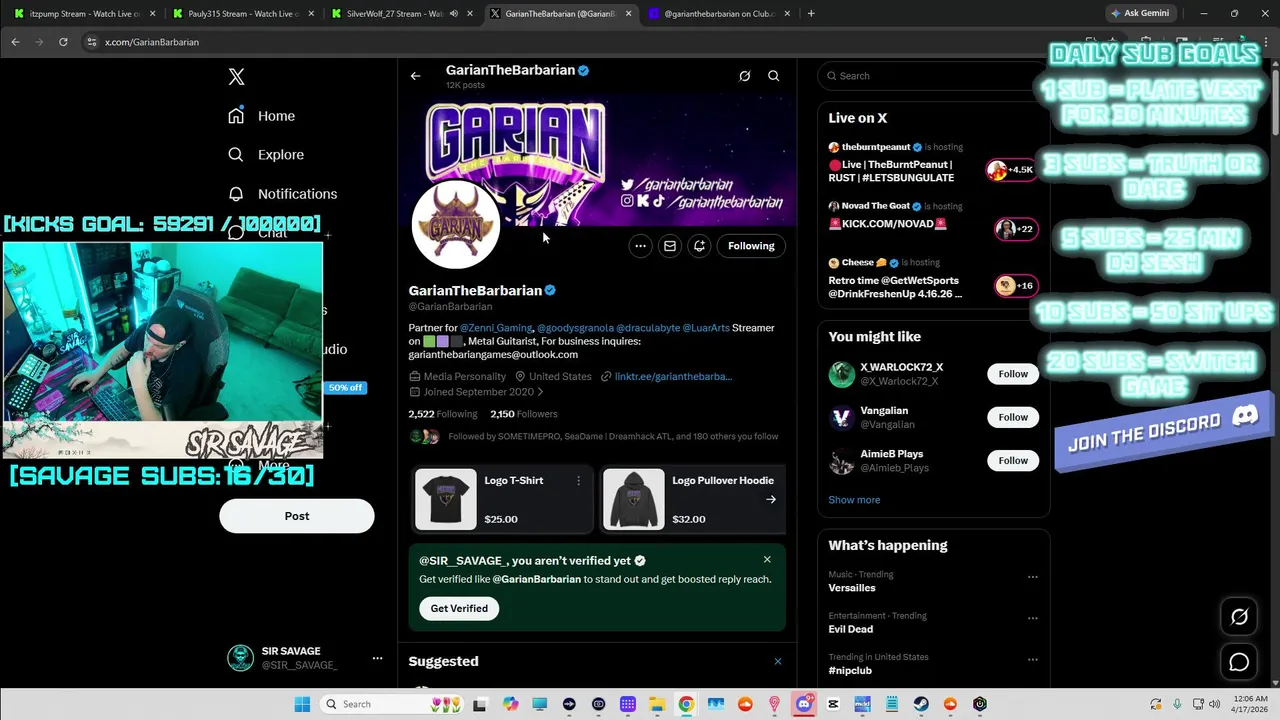Open GarianTheBarbarian's profile avatar
Screen dimensions: 1280x720
pyautogui.click(x=456, y=224)
